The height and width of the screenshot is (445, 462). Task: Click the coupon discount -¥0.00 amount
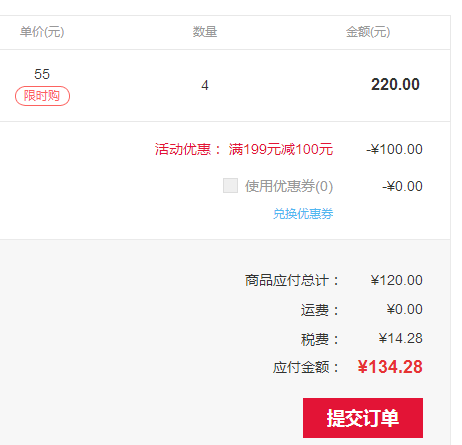(x=402, y=186)
